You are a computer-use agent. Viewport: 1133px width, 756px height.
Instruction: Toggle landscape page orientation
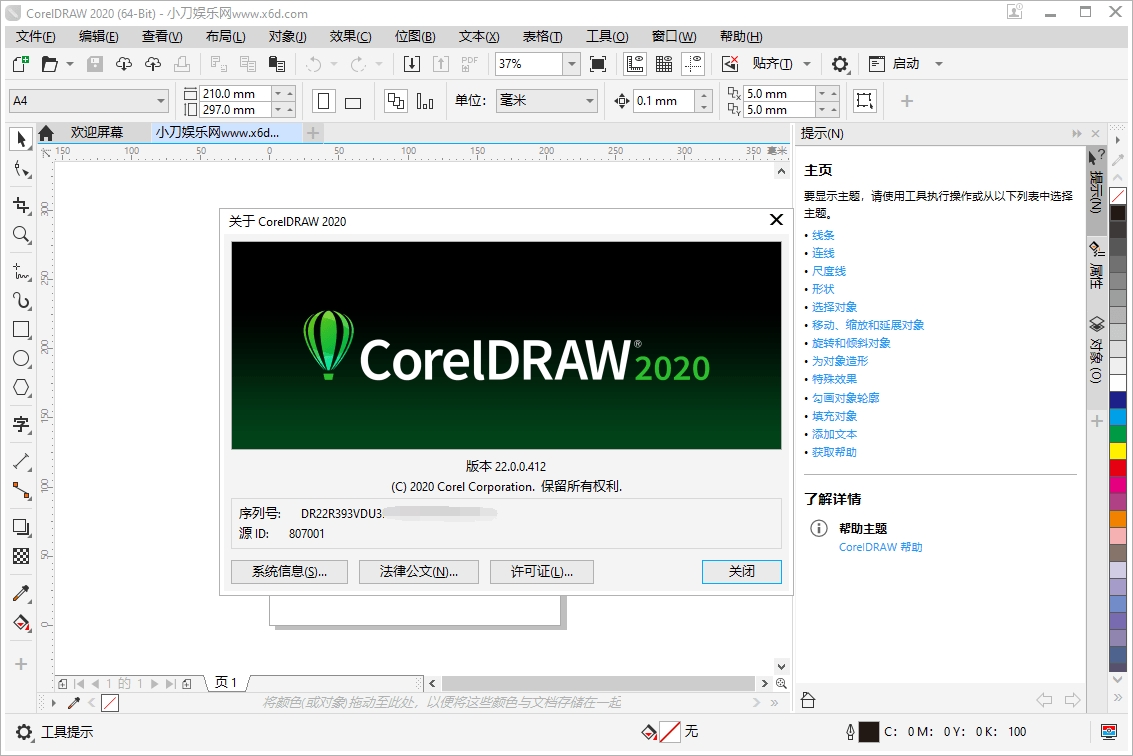tap(353, 102)
